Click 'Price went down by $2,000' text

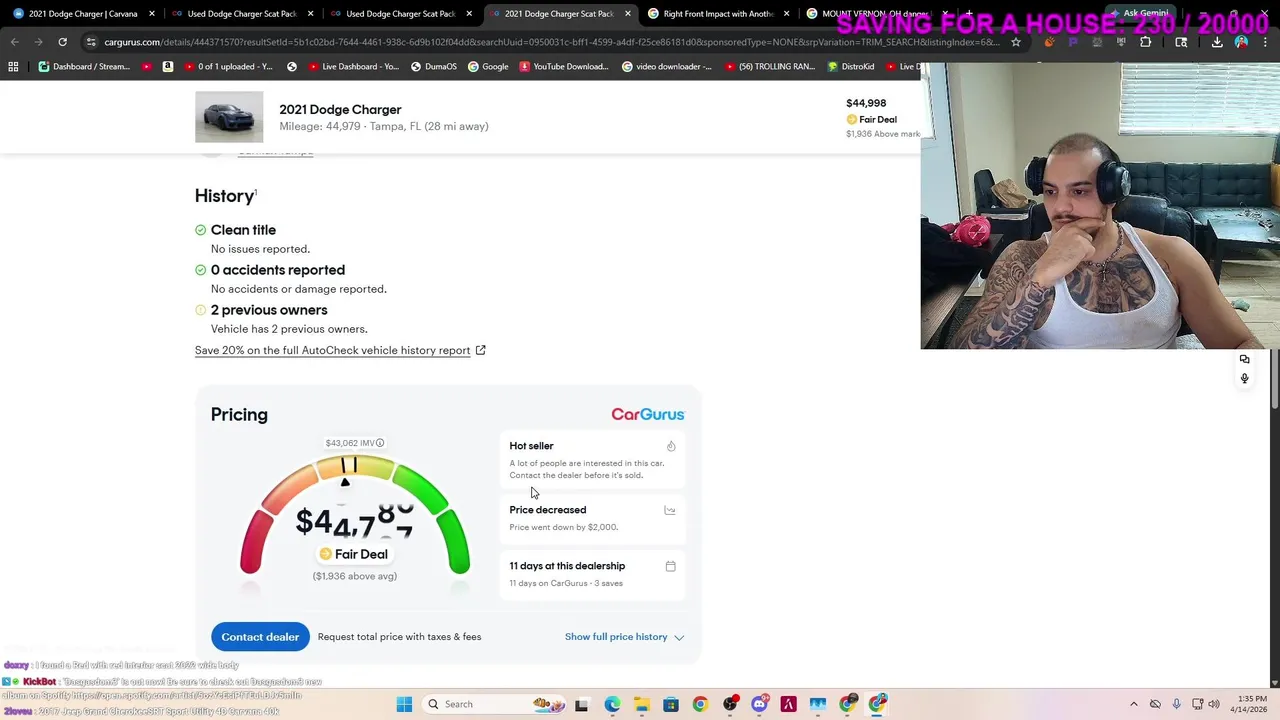point(563,527)
